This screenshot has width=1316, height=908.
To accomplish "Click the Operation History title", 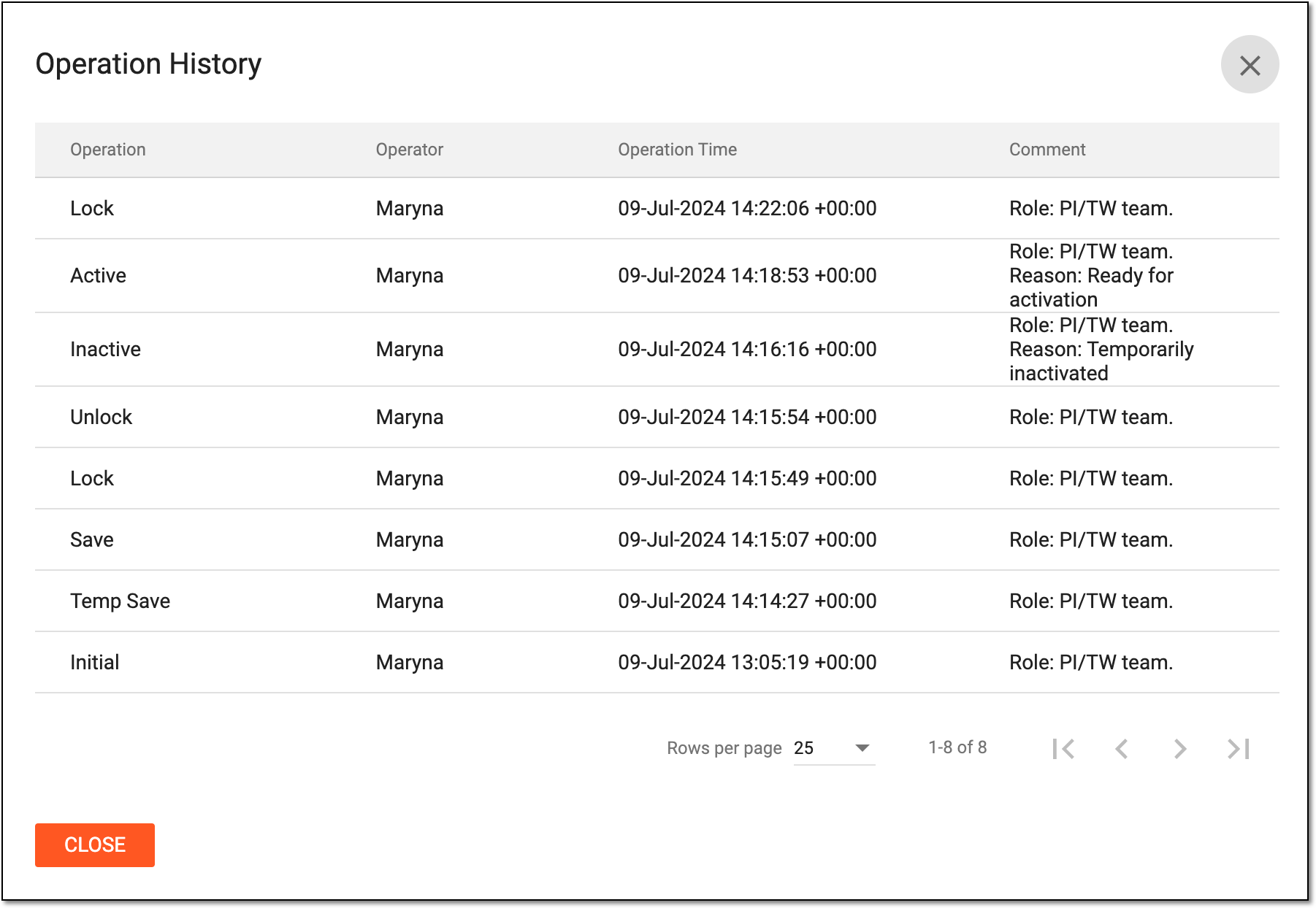I will tap(148, 64).
